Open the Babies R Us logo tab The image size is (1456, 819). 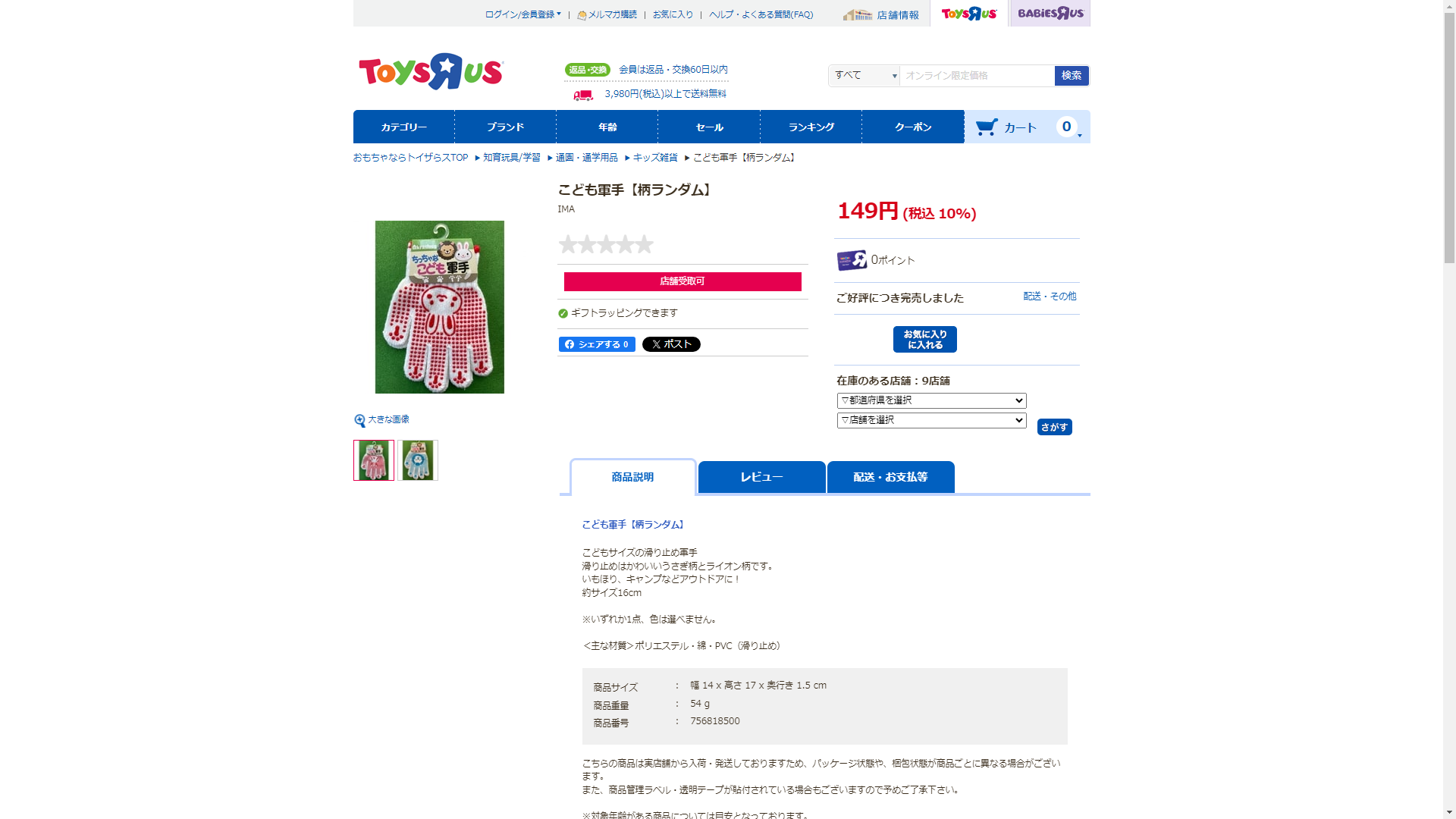click(1050, 13)
